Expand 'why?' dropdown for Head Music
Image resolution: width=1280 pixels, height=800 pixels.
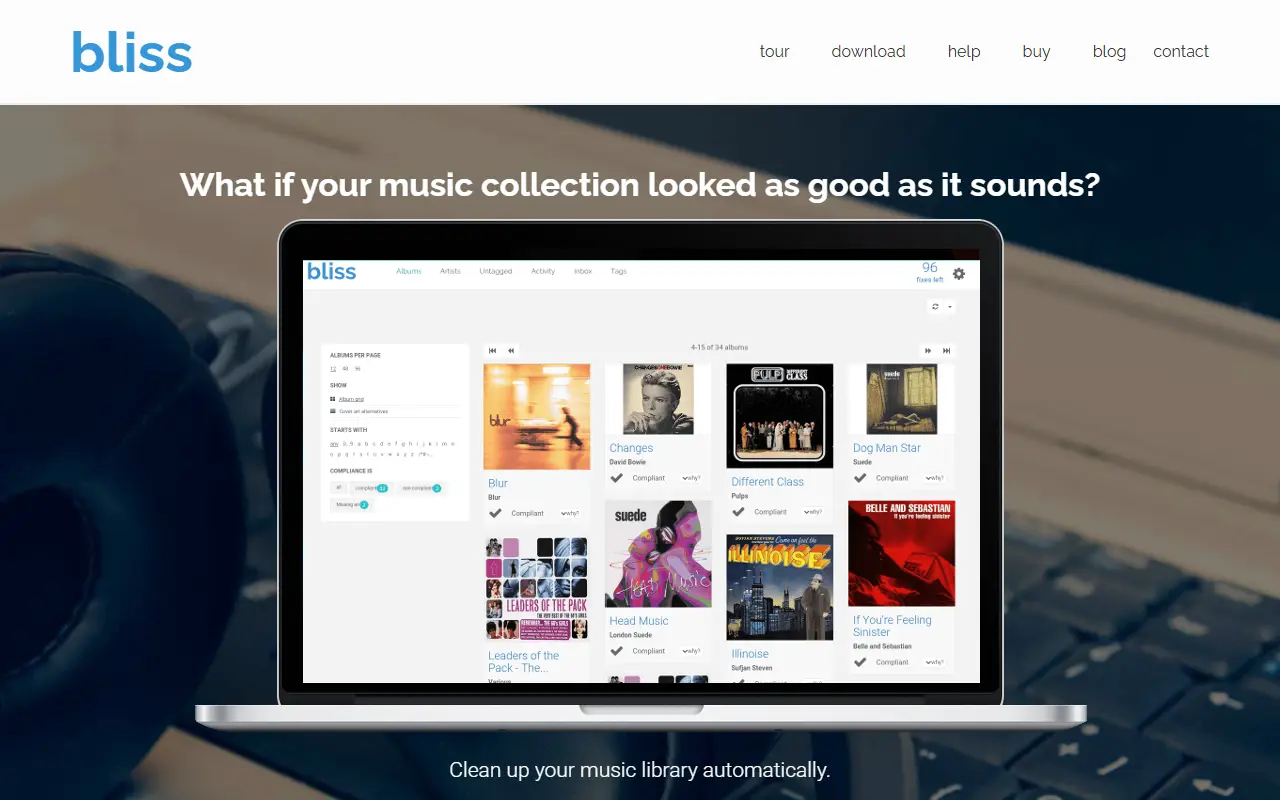pos(691,651)
